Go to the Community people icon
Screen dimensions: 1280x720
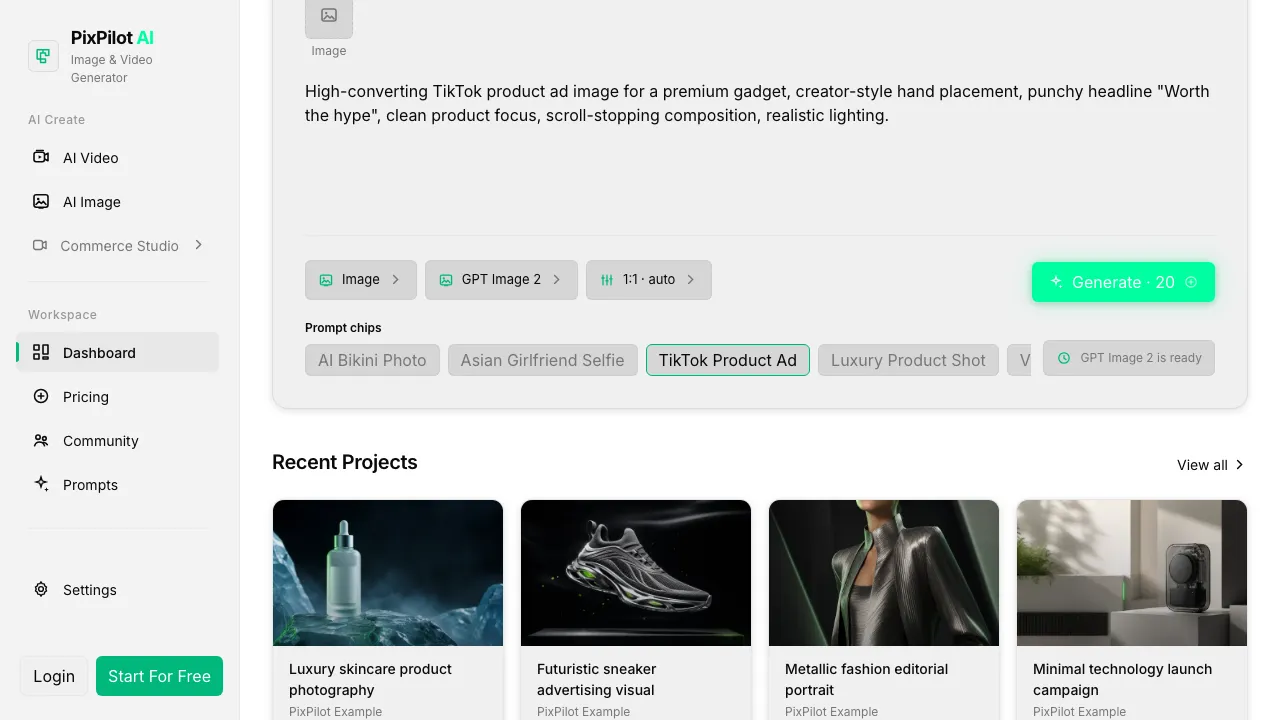(41, 440)
